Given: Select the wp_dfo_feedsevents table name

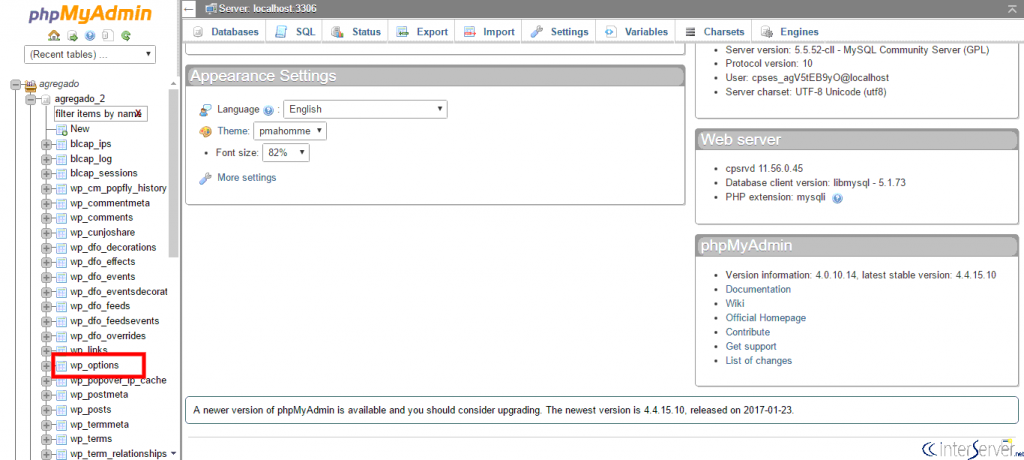Looking at the screenshot, I should (115, 321).
